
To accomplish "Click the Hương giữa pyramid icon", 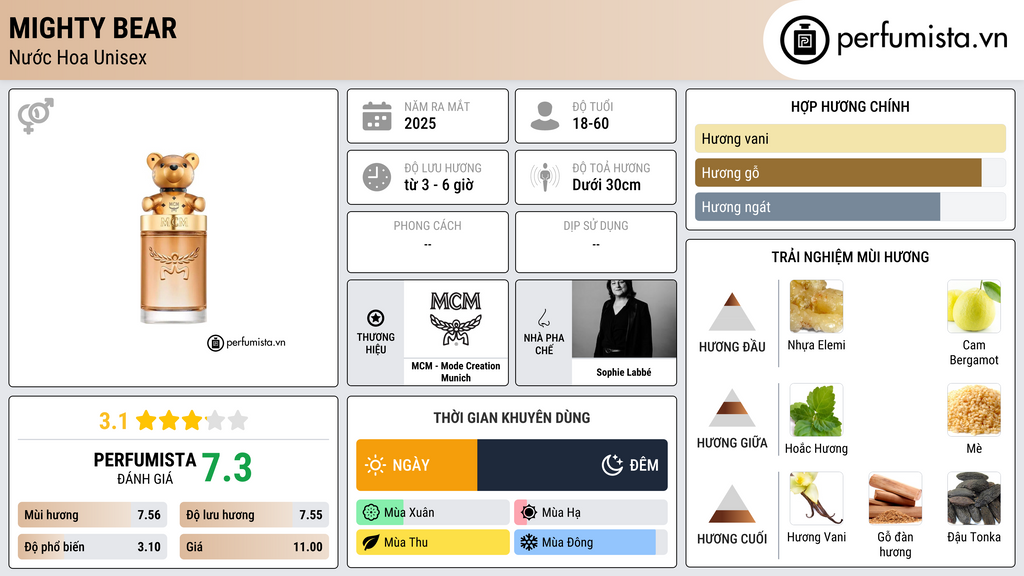I will pyautogui.click(x=732, y=408).
